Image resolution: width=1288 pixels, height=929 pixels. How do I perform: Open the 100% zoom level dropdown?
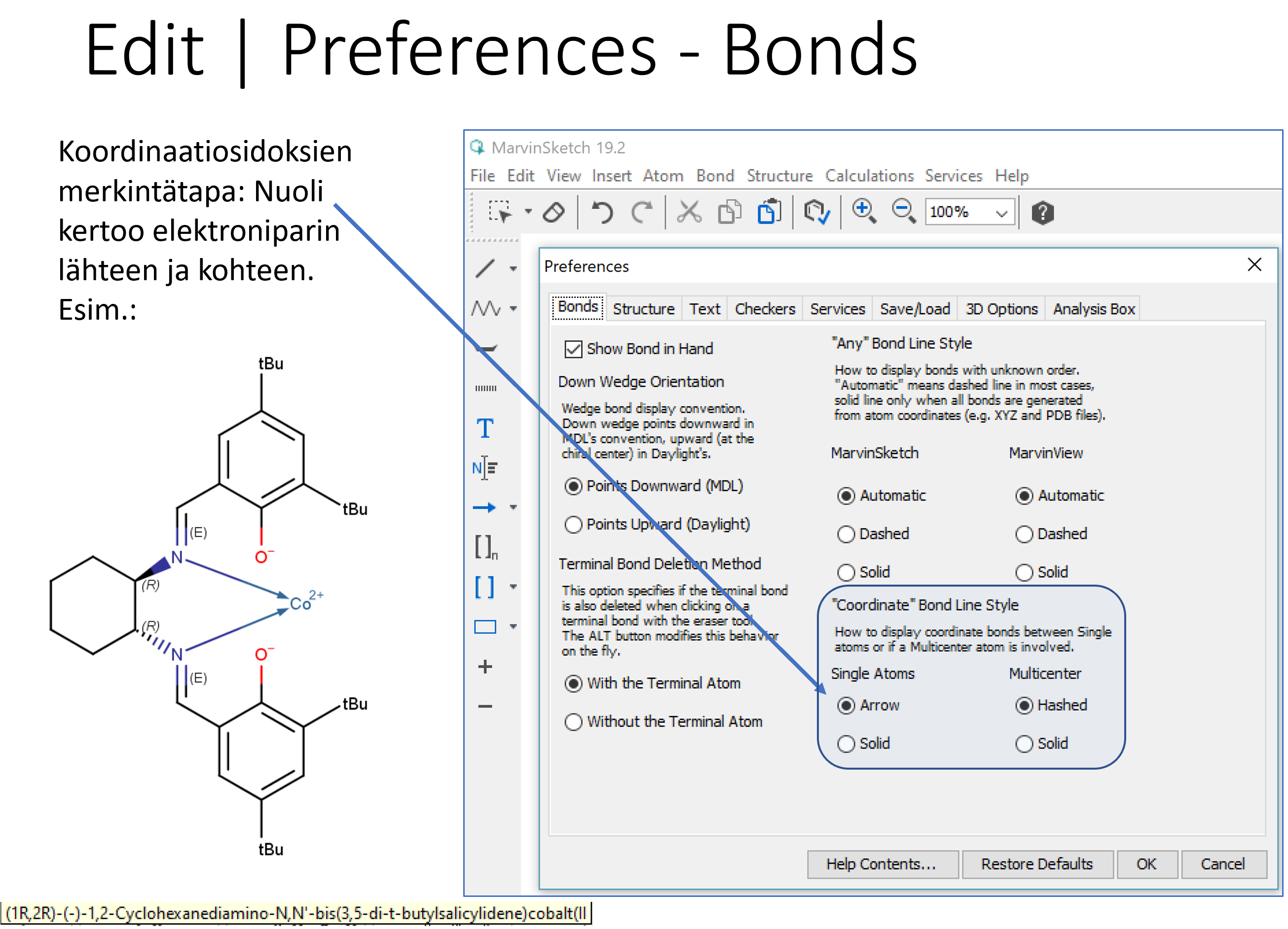[x=1002, y=214]
